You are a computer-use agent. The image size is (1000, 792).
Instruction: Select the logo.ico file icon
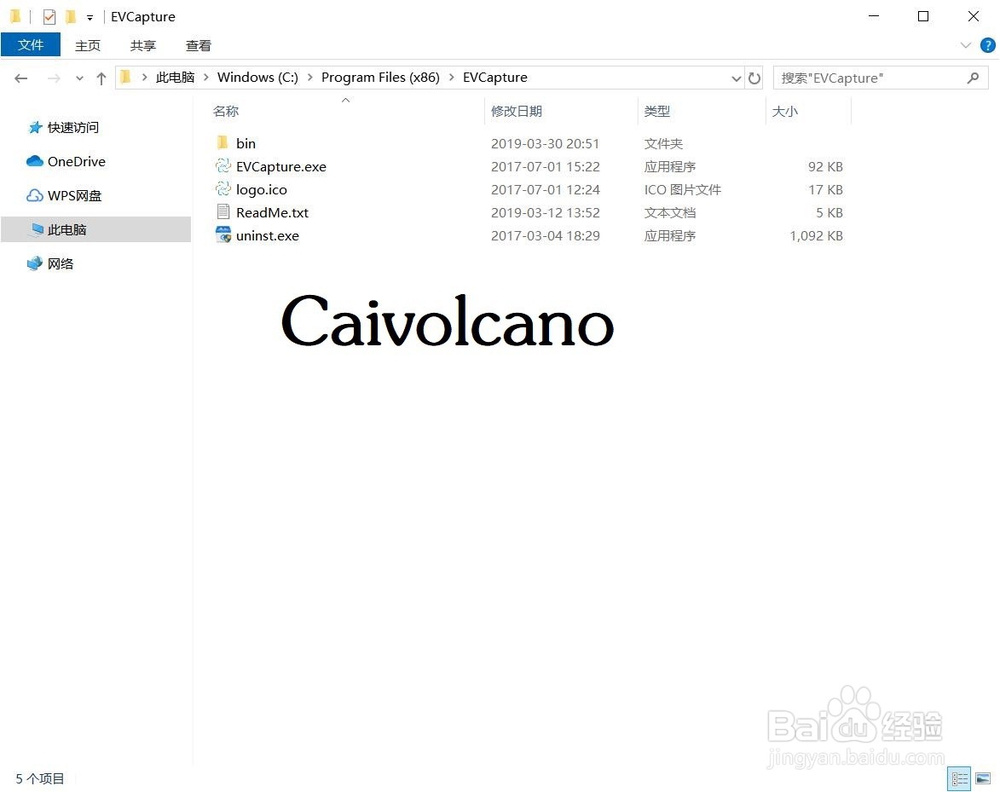223,189
